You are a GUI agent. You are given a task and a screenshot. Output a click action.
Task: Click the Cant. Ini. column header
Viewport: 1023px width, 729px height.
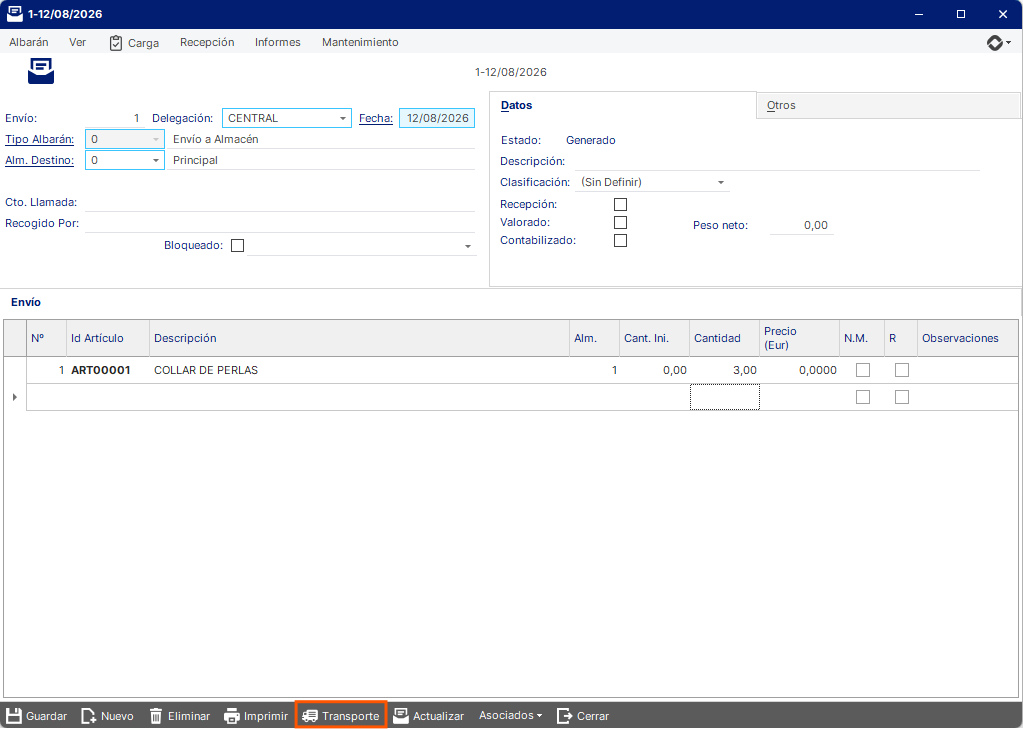click(x=654, y=338)
